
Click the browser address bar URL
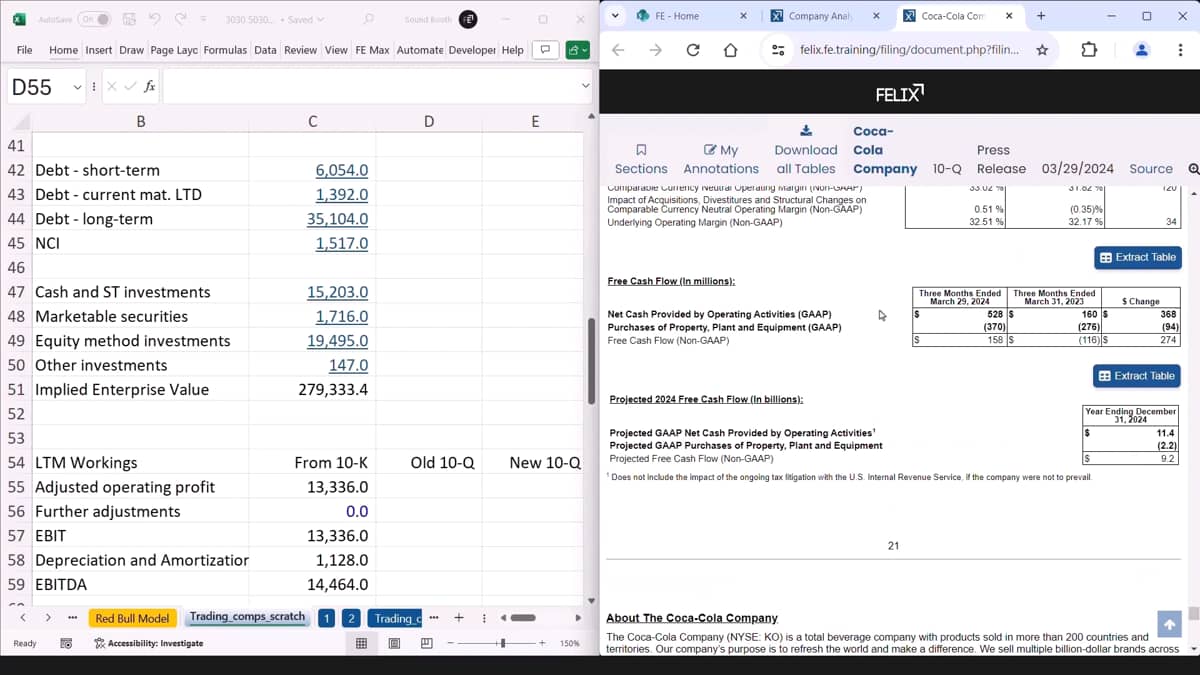coord(909,50)
